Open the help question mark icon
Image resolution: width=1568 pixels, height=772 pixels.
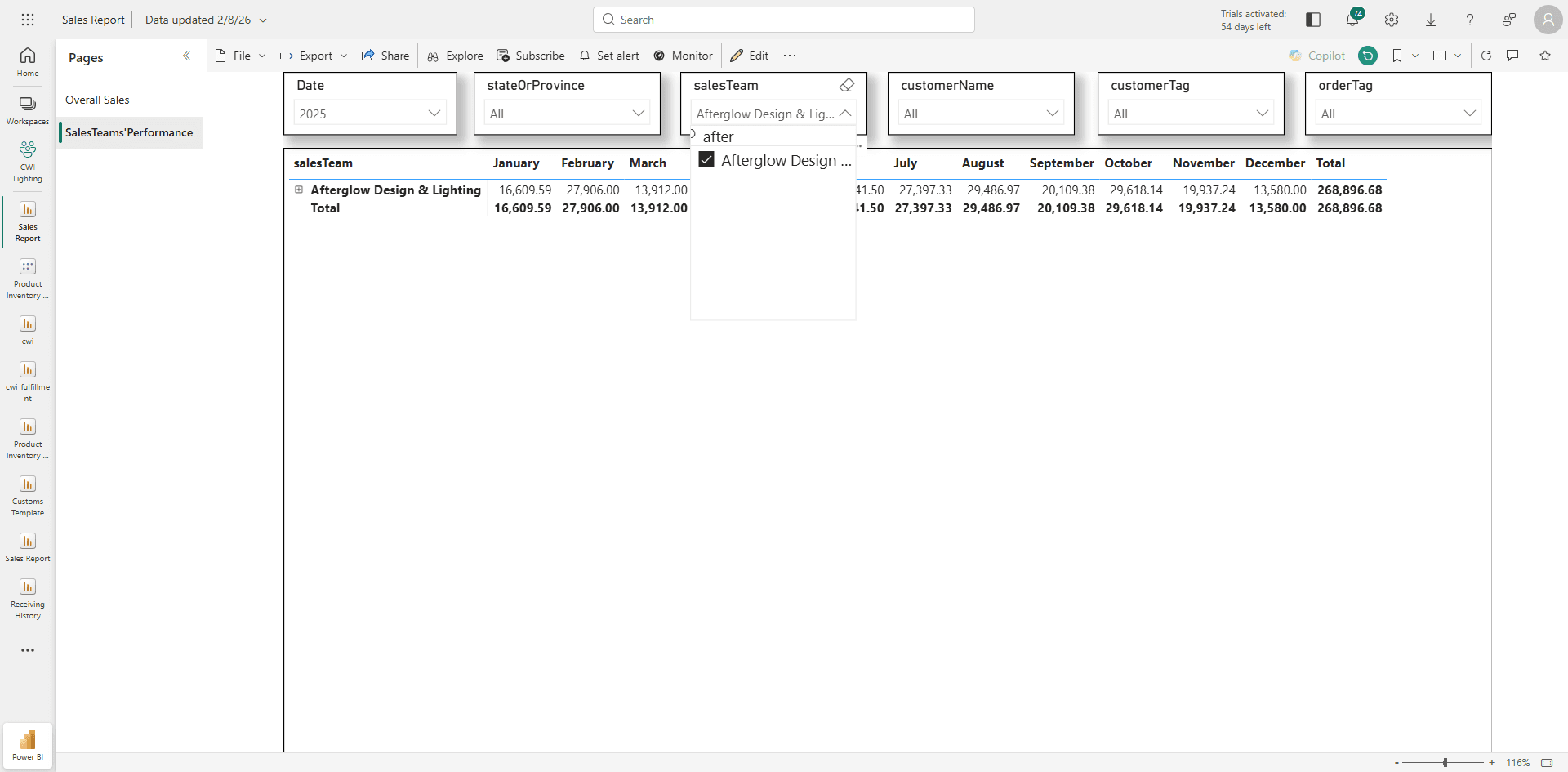point(1470,20)
